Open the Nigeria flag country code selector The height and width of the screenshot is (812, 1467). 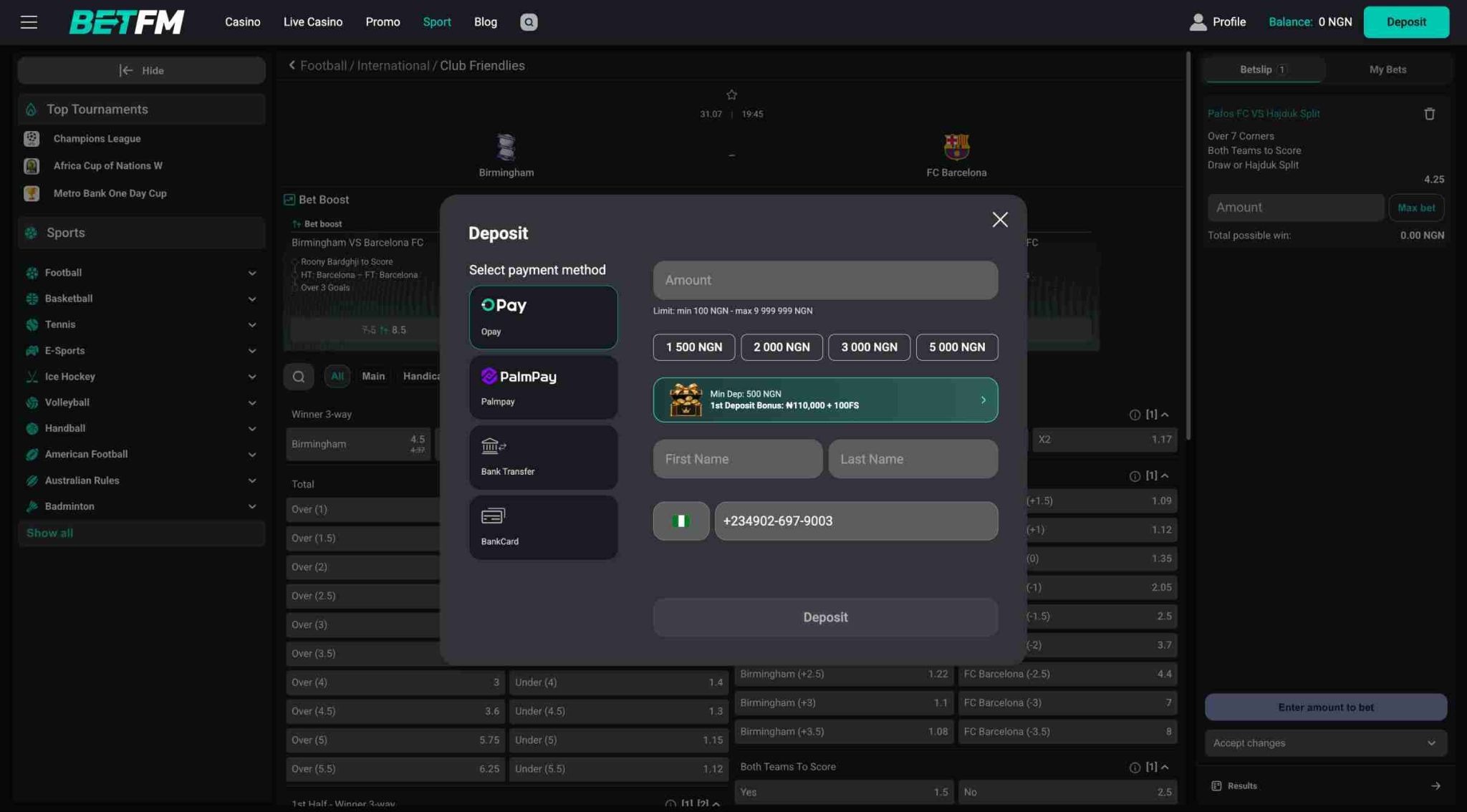(x=680, y=521)
